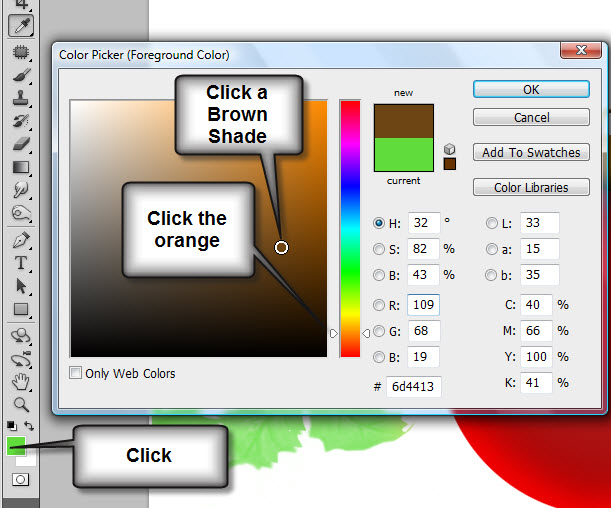Click the G field showing 68

coord(424,331)
